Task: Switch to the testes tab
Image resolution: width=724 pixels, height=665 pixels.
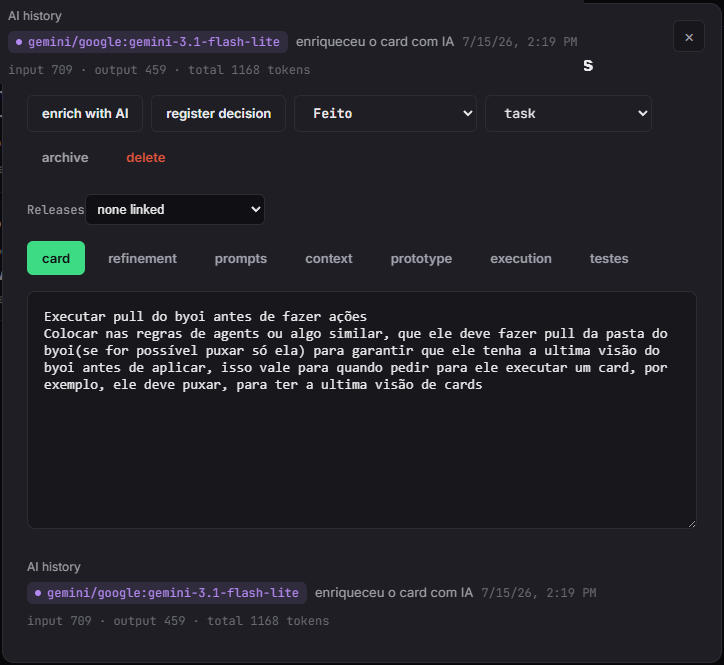Action: click(x=609, y=258)
